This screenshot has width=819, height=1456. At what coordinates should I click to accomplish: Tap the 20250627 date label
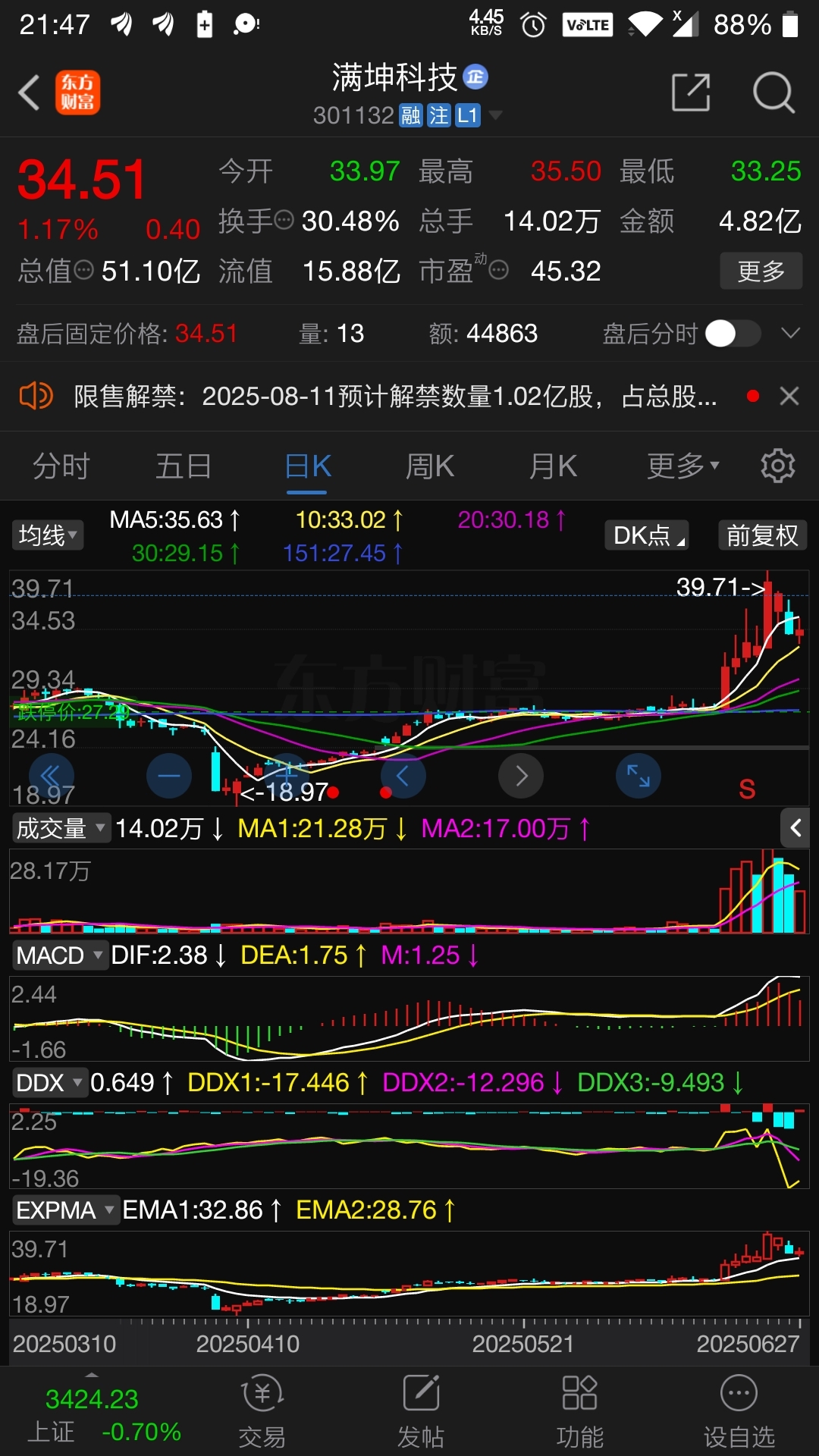(x=748, y=1344)
